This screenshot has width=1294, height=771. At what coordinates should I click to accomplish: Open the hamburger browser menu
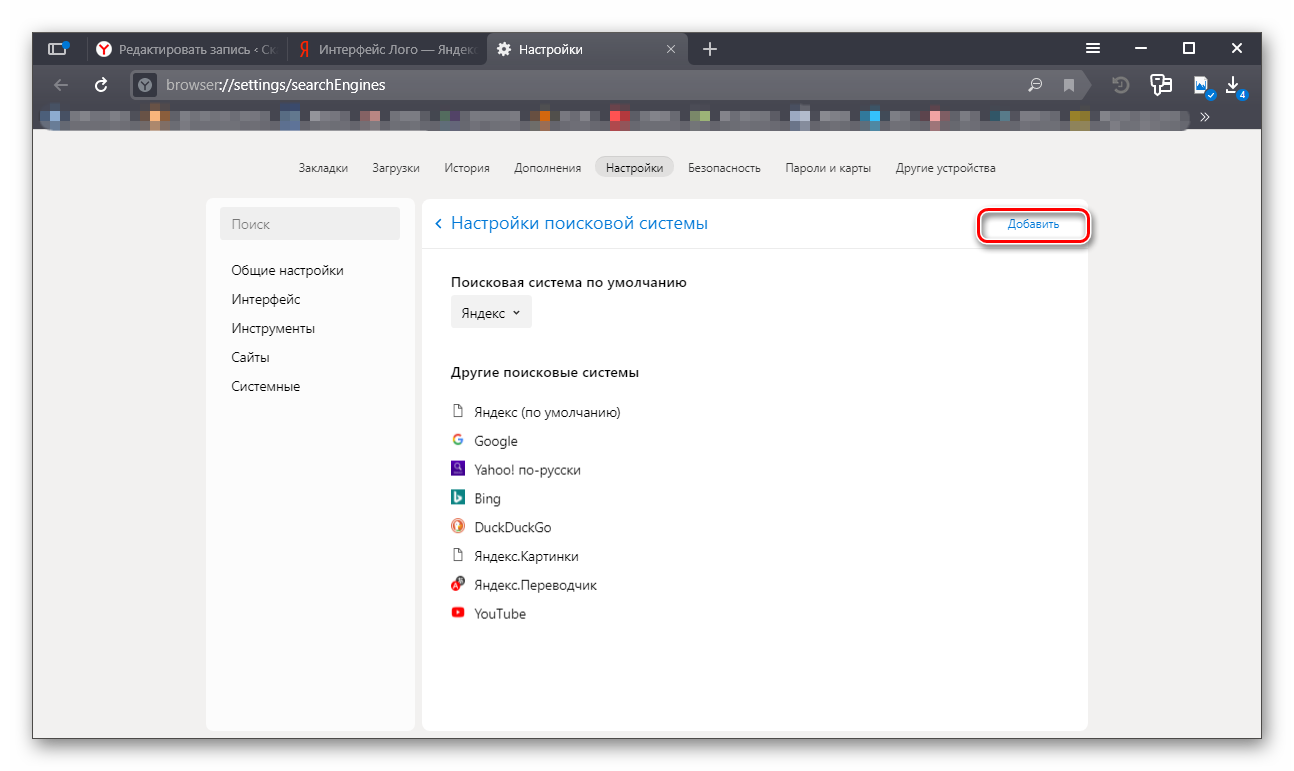(1093, 48)
